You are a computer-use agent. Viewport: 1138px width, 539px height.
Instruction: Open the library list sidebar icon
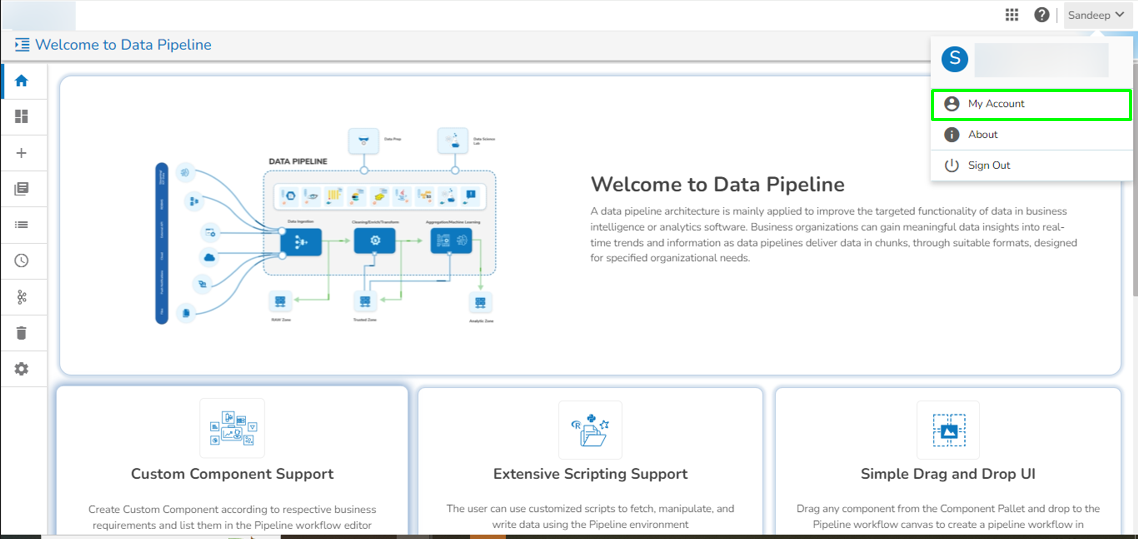pos(22,189)
